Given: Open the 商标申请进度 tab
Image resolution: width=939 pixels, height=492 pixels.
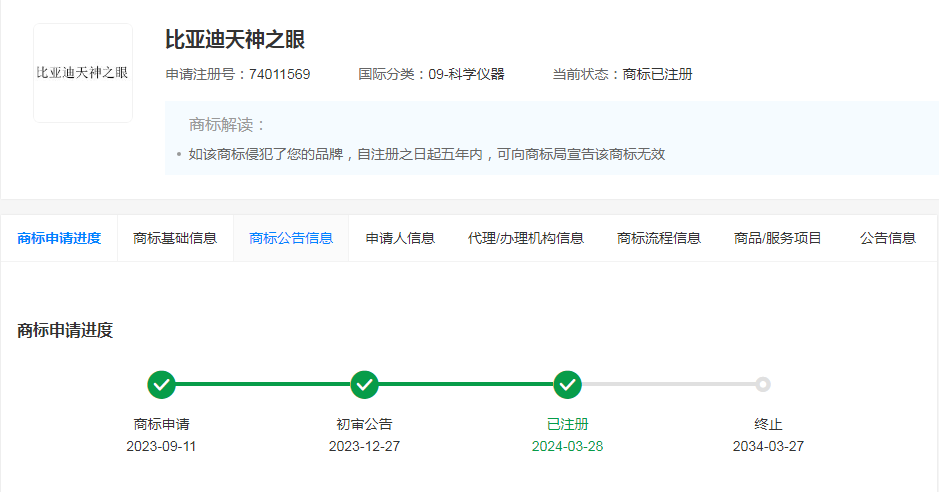Looking at the screenshot, I should (x=59, y=238).
